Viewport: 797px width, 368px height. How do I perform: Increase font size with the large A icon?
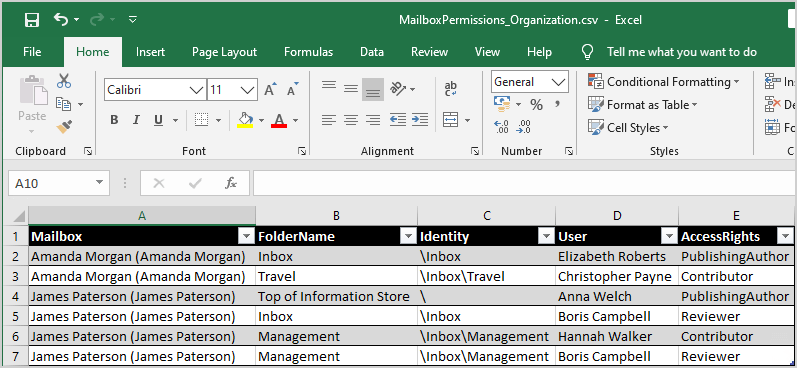pyautogui.click(x=270, y=89)
